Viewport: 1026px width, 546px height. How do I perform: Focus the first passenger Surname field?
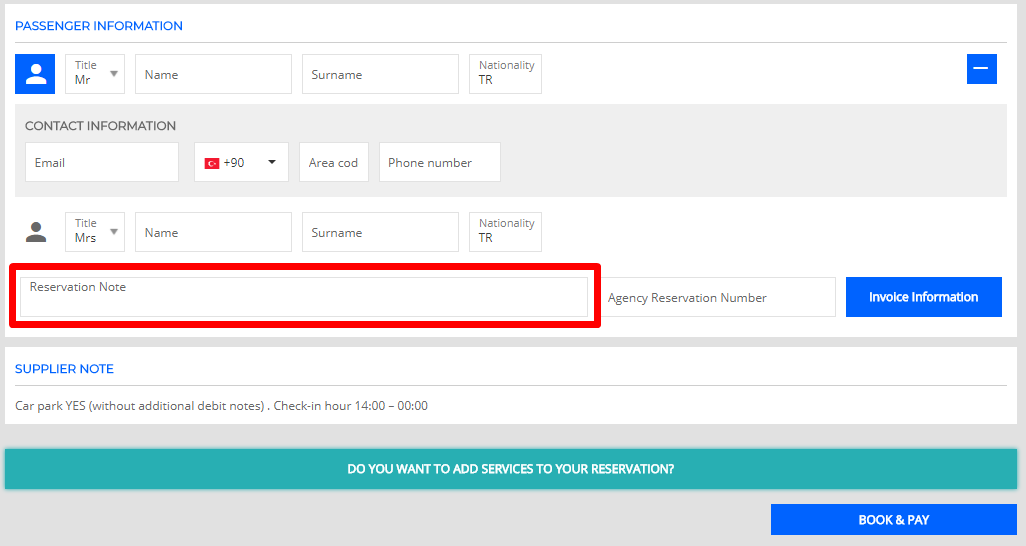(380, 74)
